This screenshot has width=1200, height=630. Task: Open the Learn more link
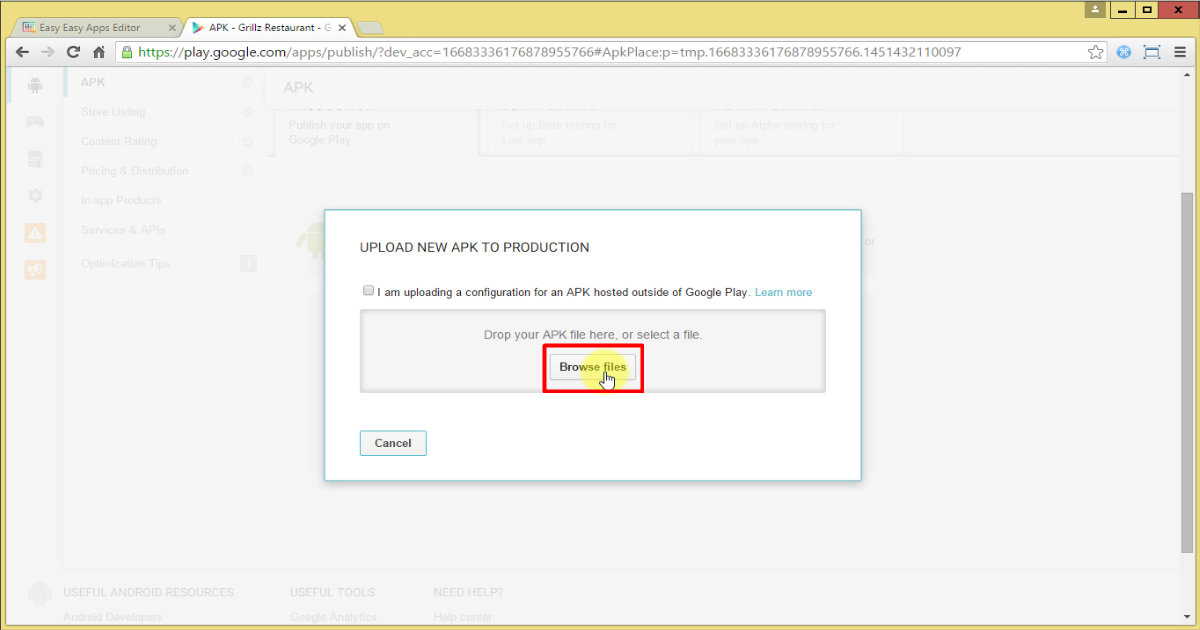click(x=783, y=292)
